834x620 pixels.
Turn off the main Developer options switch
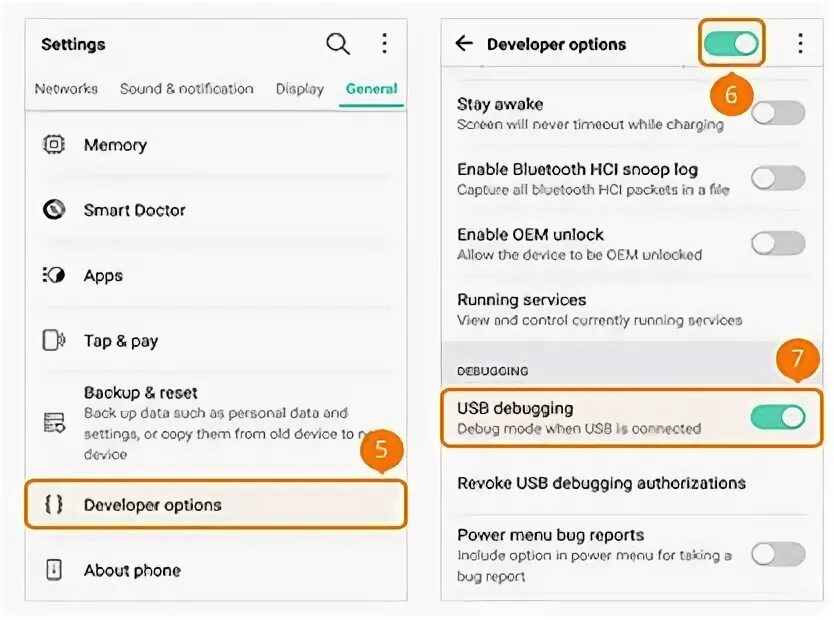coord(731,44)
